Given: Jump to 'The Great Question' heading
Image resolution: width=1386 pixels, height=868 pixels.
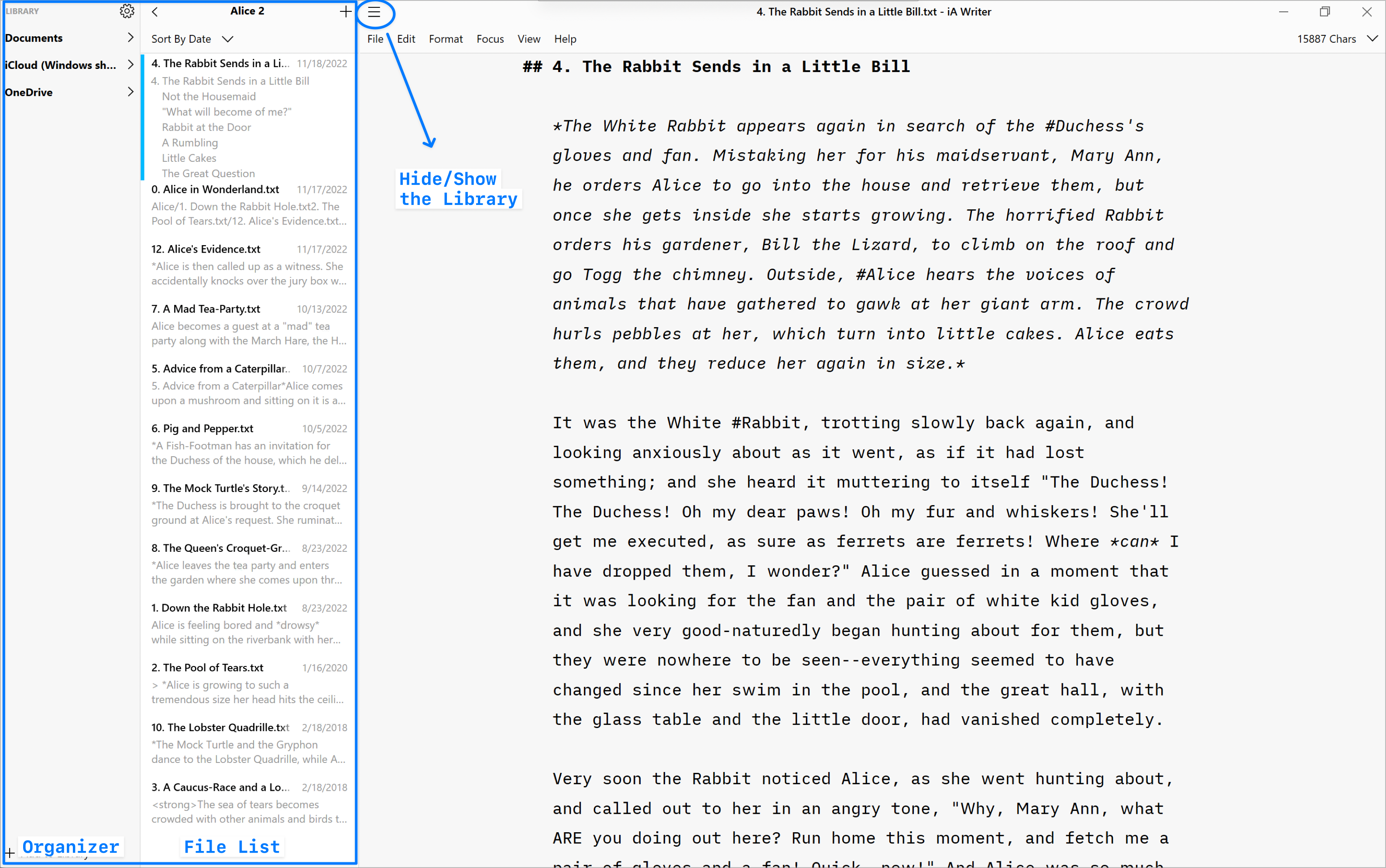Looking at the screenshot, I should coord(208,174).
